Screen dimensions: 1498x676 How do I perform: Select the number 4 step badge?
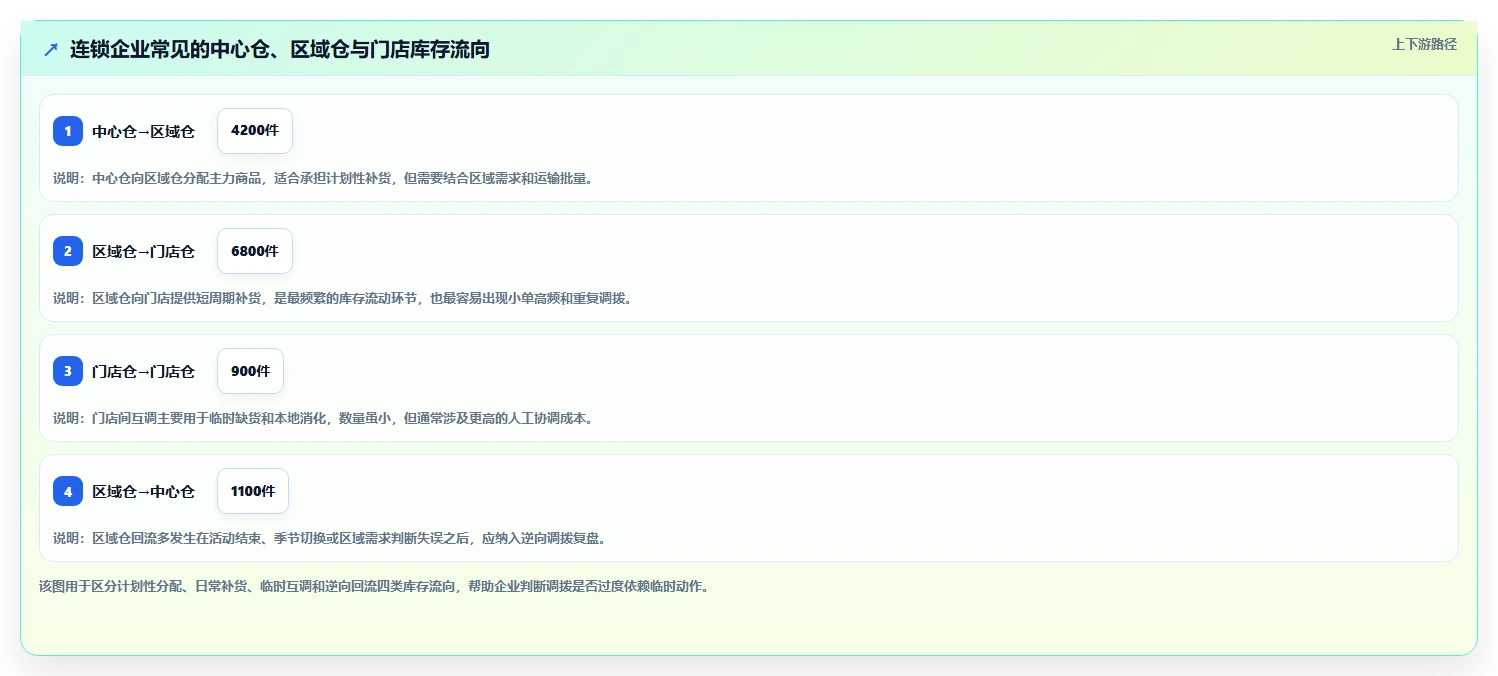point(68,491)
